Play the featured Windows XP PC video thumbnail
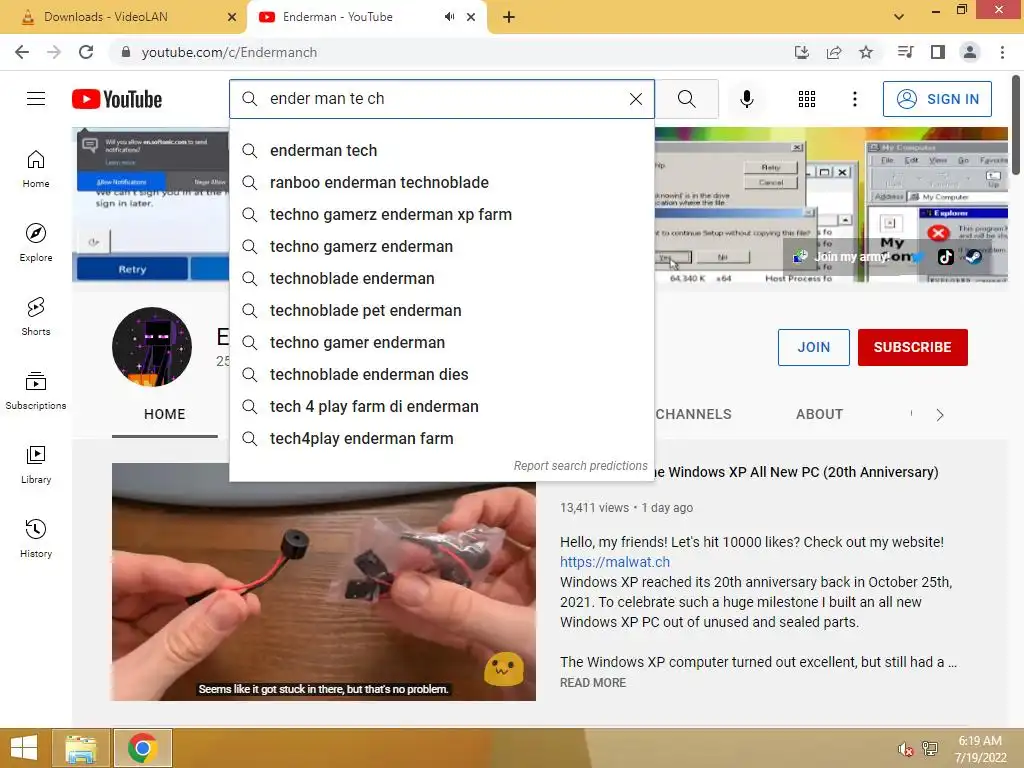This screenshot has width=1024, height=768. coord(323,582)
